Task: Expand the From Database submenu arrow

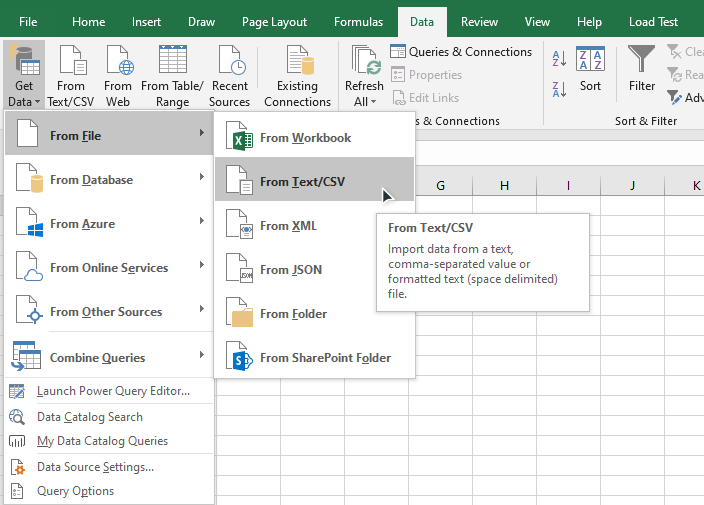Action: pos(202,176)
